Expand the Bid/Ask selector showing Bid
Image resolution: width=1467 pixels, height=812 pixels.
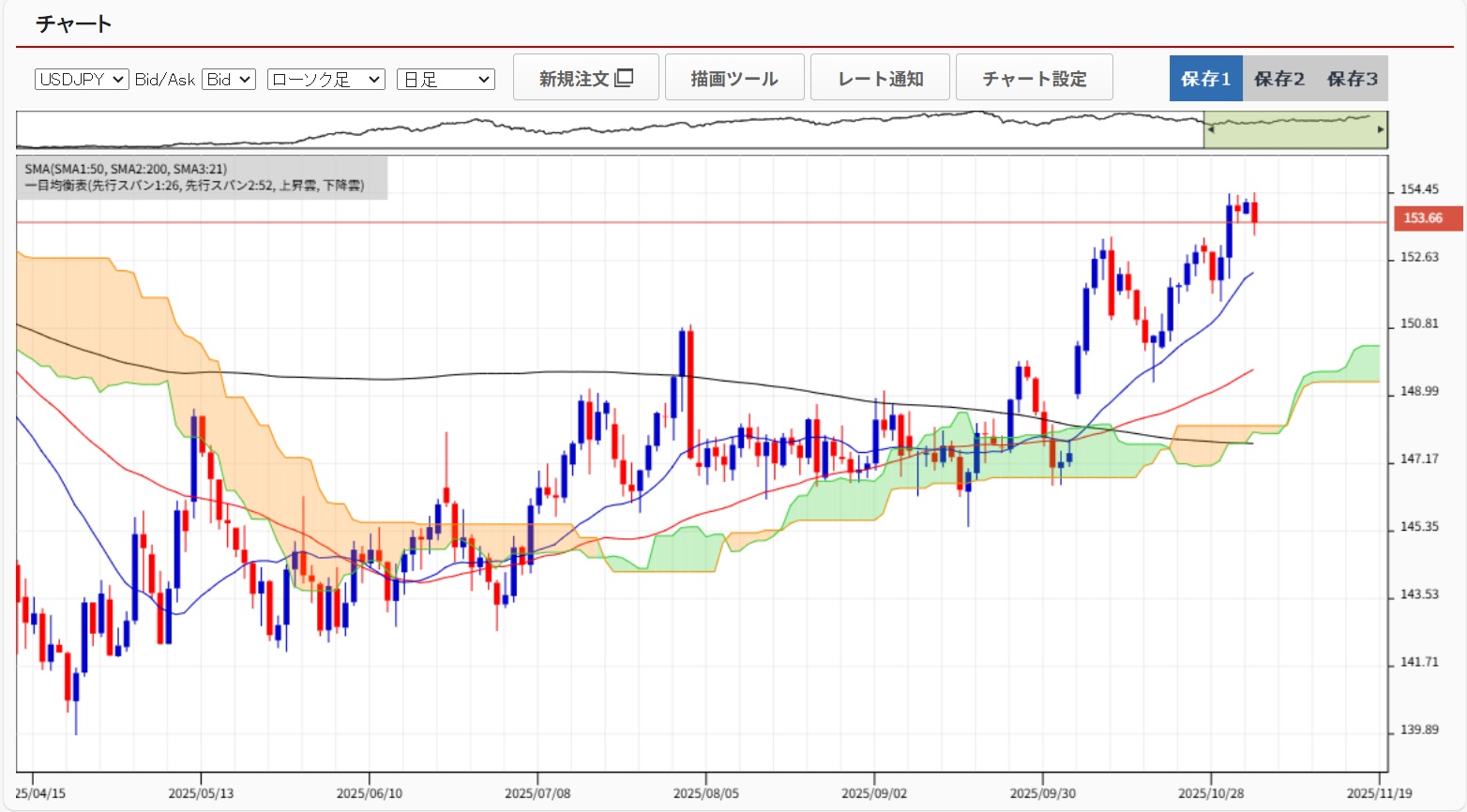pyautogui.click(x=229, y=80)
